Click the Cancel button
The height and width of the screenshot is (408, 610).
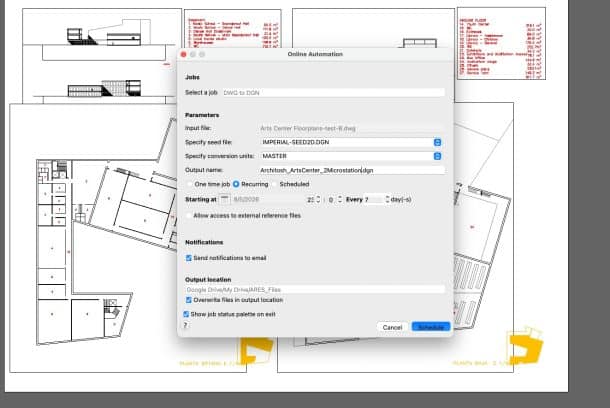coord(392,327)
